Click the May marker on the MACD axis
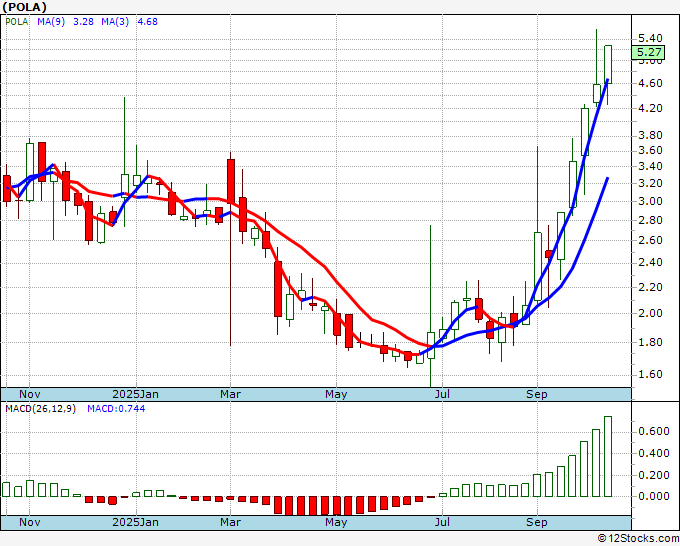Viewport: 680px width, 546px height. (x=336, y=522)
